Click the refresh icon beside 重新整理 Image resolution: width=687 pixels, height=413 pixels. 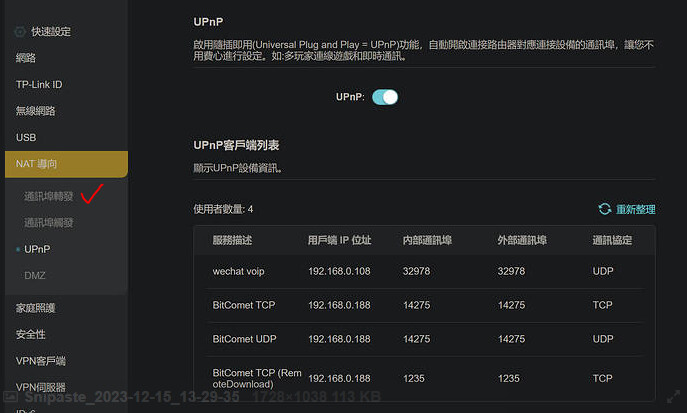pyautogui.click(x=604, y=209)
